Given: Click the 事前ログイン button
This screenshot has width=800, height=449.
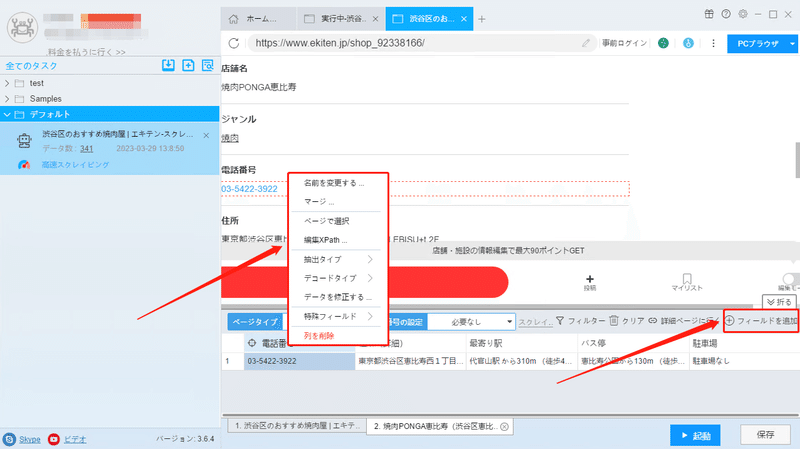Looking at the screenshot, I should click(x=624, y=43).
